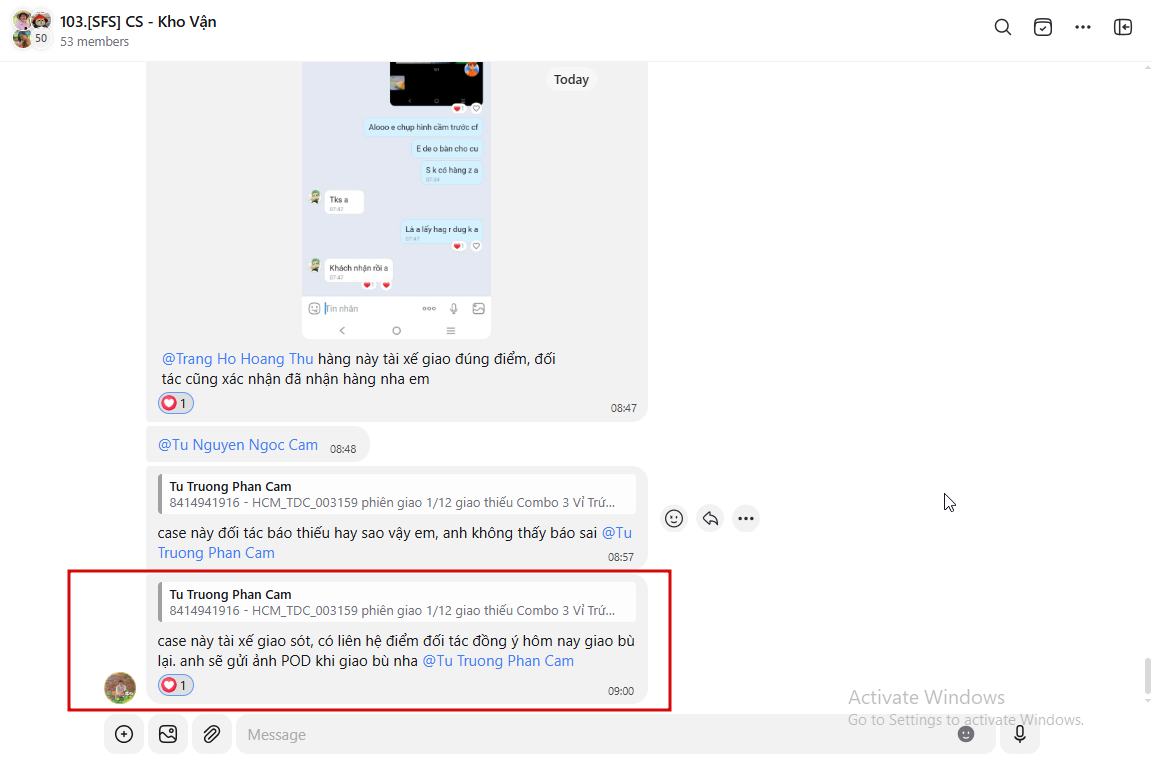Click the 09:00 timestamp
This screenshot has width=1153, height=768.
point(621,691)
